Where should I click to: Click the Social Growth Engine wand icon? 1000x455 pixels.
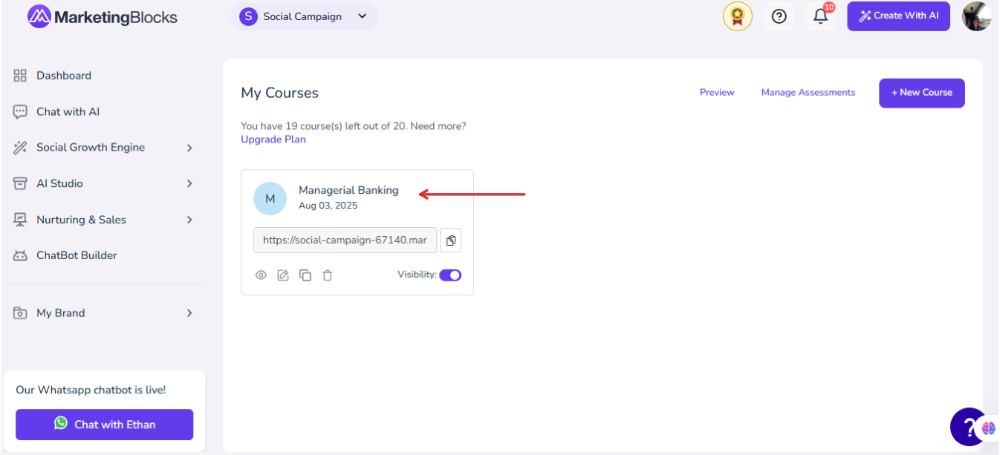pyautogui.click(x=20, y=147)
